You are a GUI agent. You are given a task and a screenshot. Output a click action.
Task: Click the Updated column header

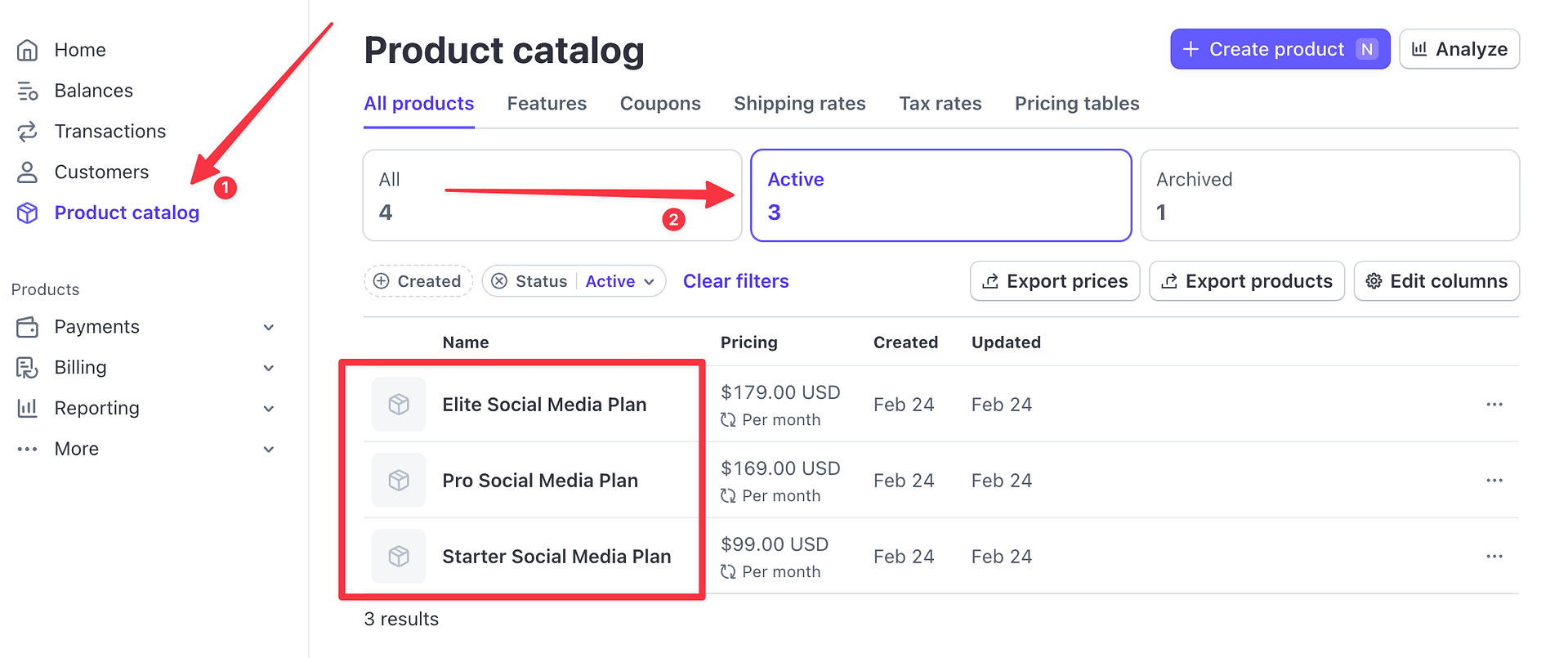pos(1006,342)
